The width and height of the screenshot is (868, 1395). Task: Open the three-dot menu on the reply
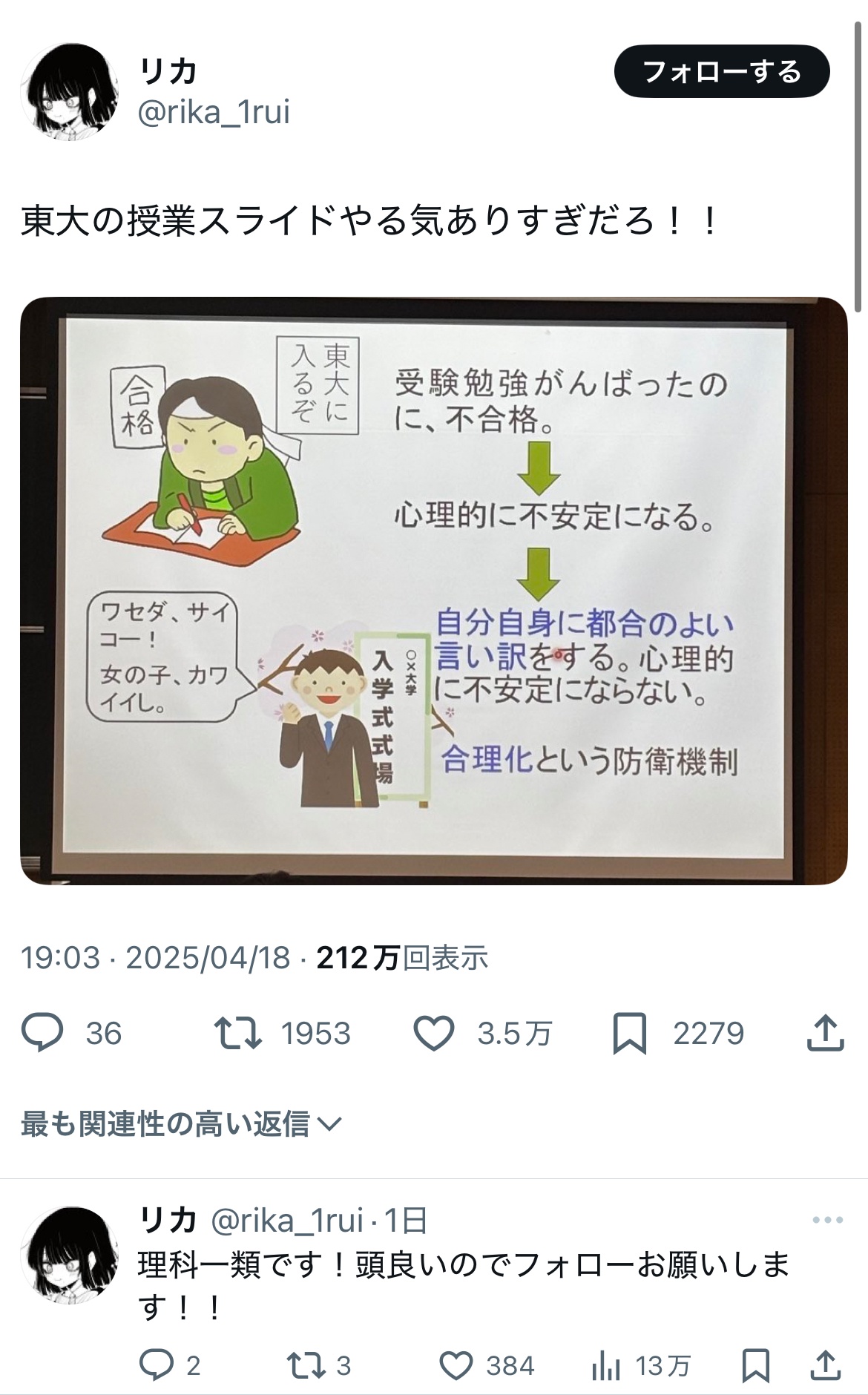[x=828, y=1220]
